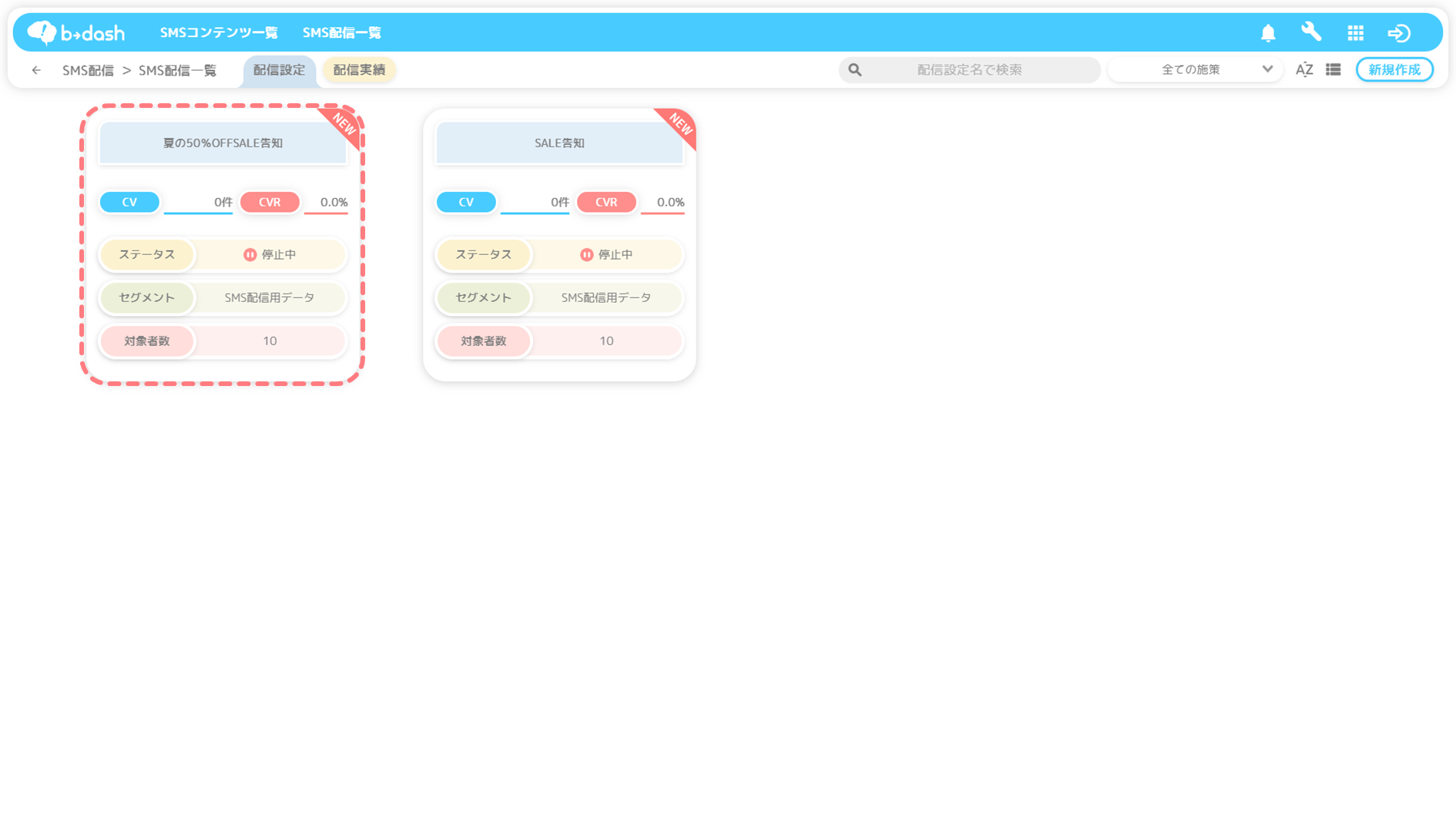Screen dimensions: 1456x819
Task: Click SMS配信用データ on SALE告知 card
Action: coord(606,297)
